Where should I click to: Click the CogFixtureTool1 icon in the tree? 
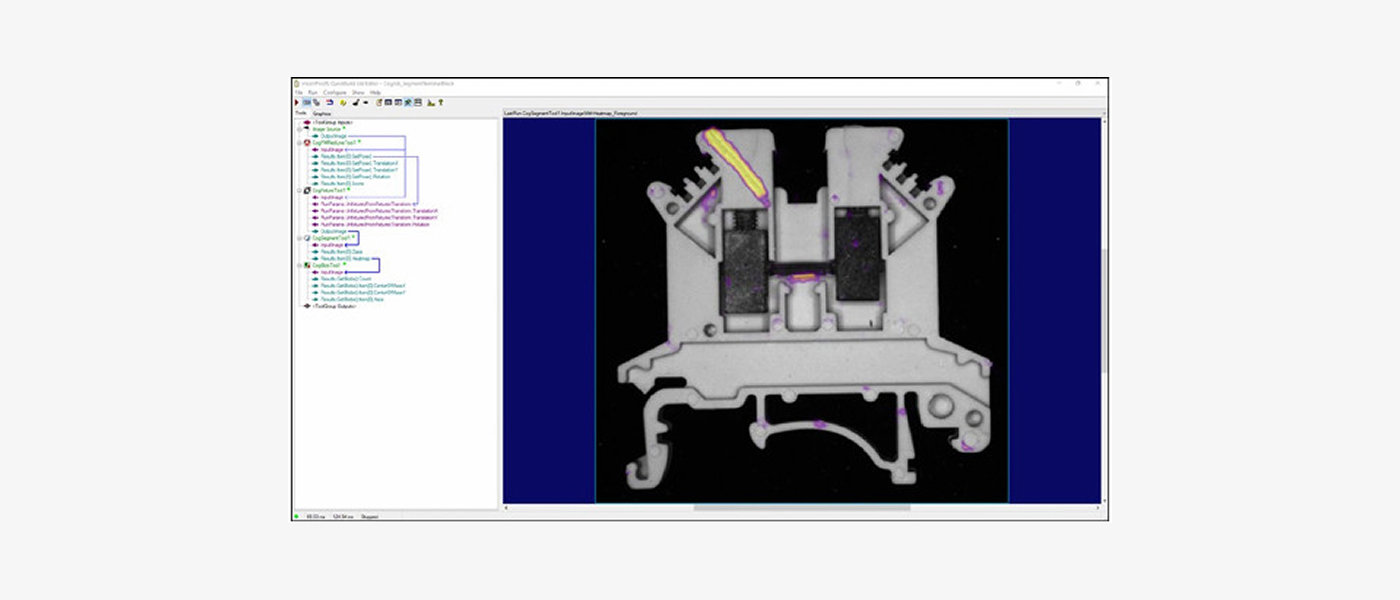[x=307, y=190]
